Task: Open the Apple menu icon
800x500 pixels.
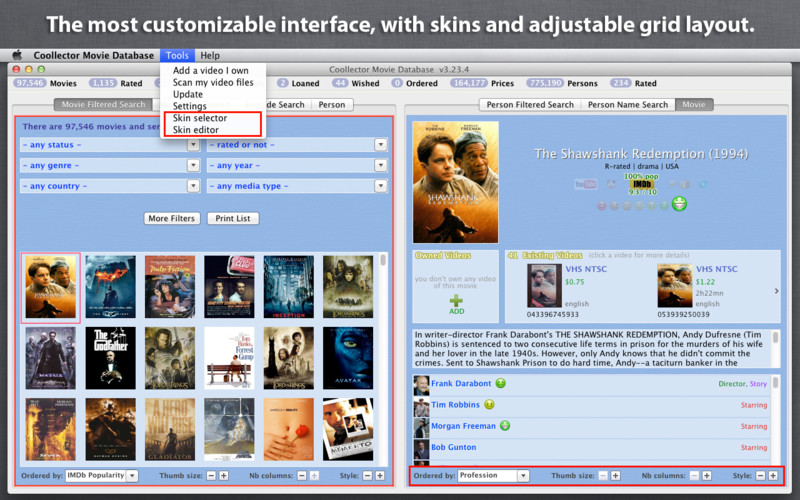Action: pos(17,55)
